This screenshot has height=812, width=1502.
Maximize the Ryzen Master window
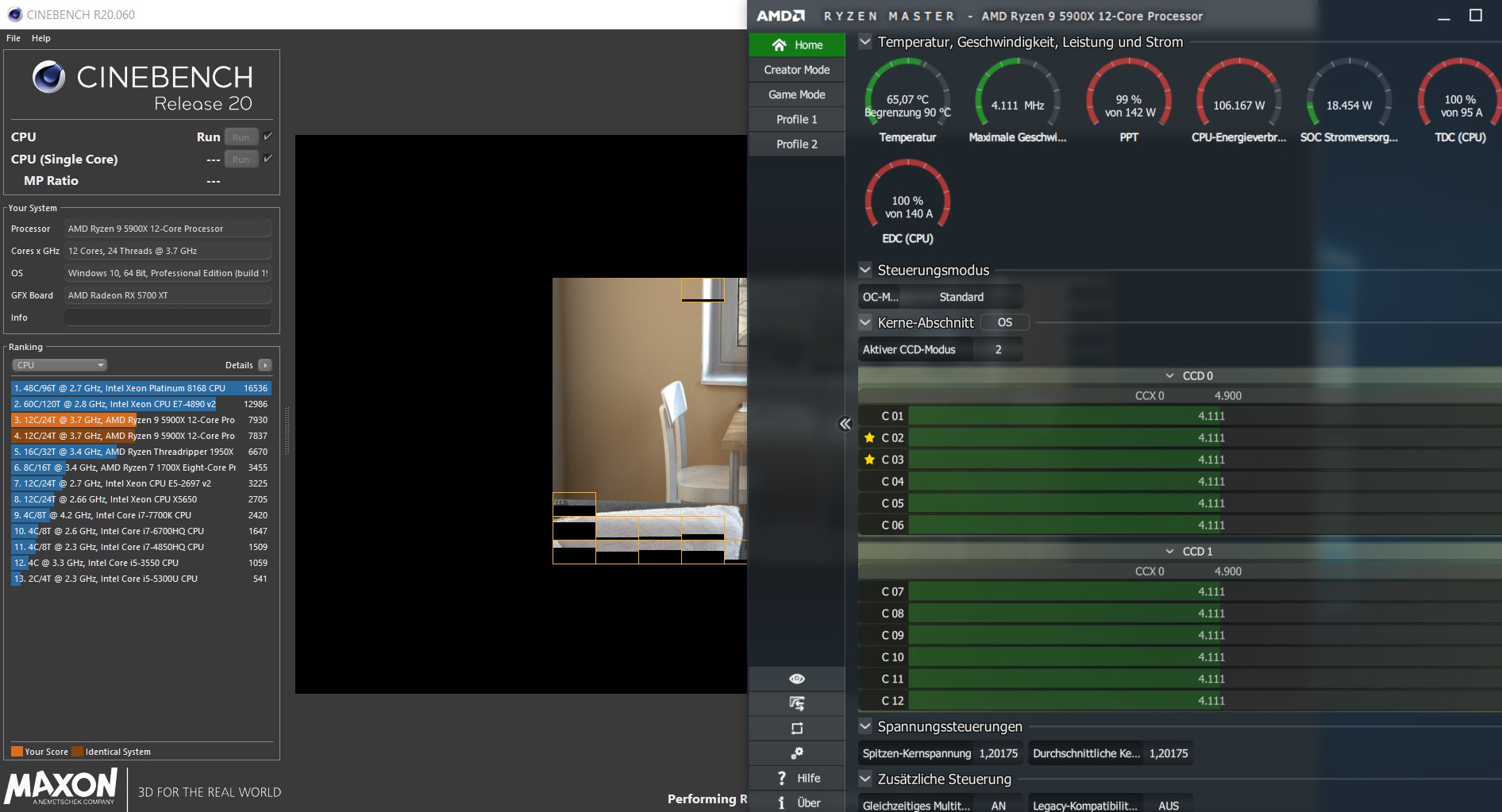click(x=1476, y=15)
